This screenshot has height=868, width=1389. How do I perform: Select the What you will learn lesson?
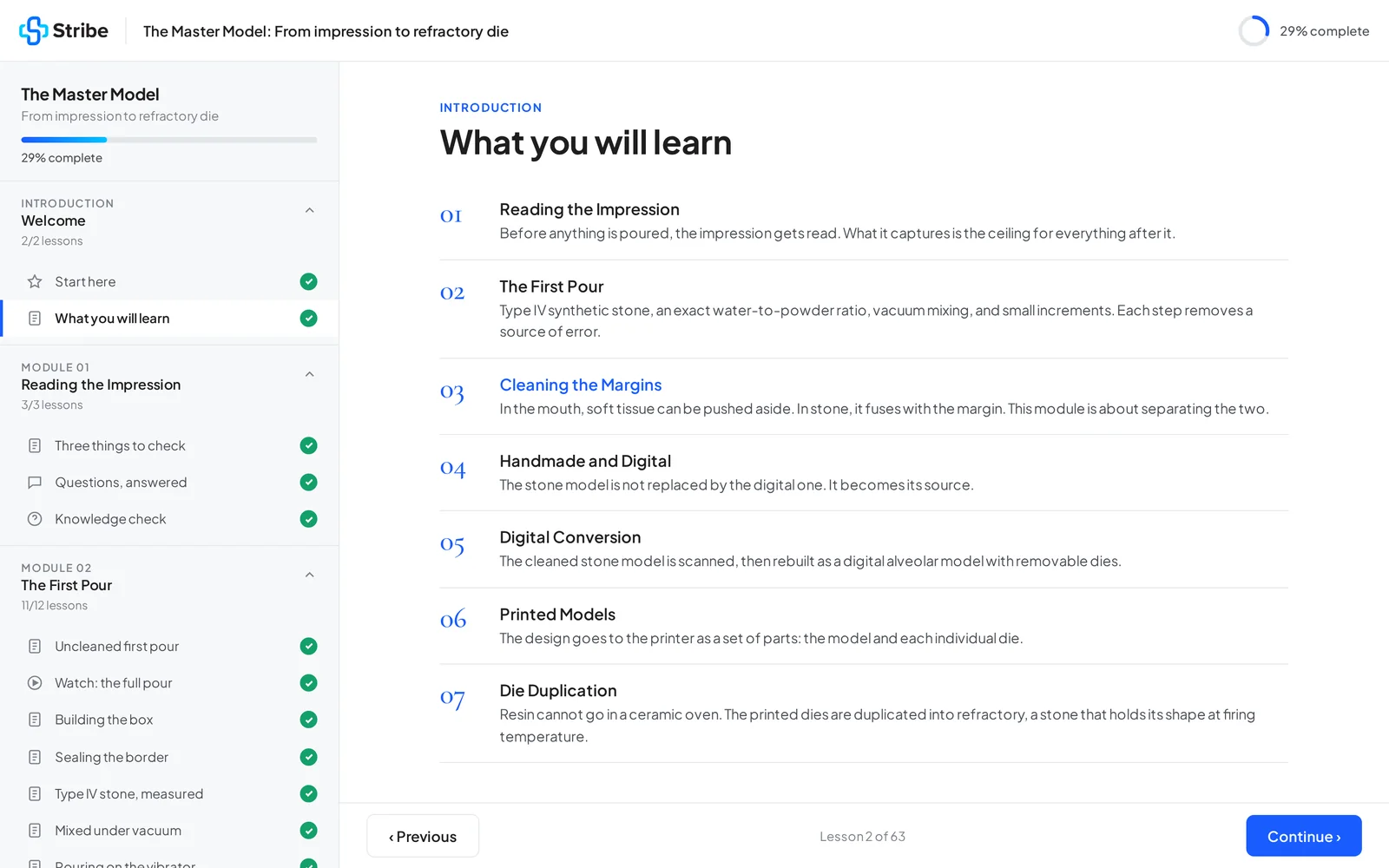tap(169, 319)
